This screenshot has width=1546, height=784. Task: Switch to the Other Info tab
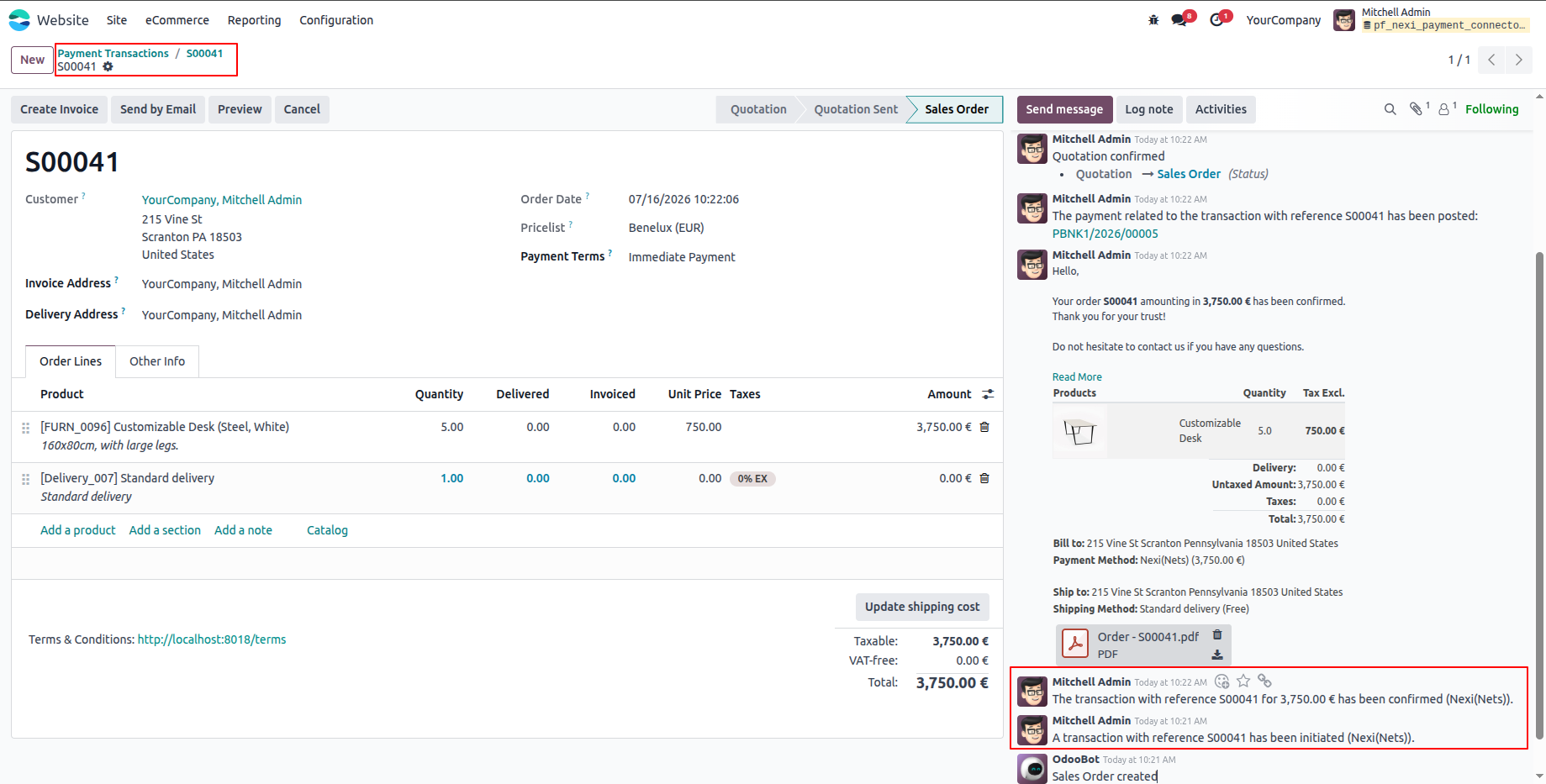157,361
